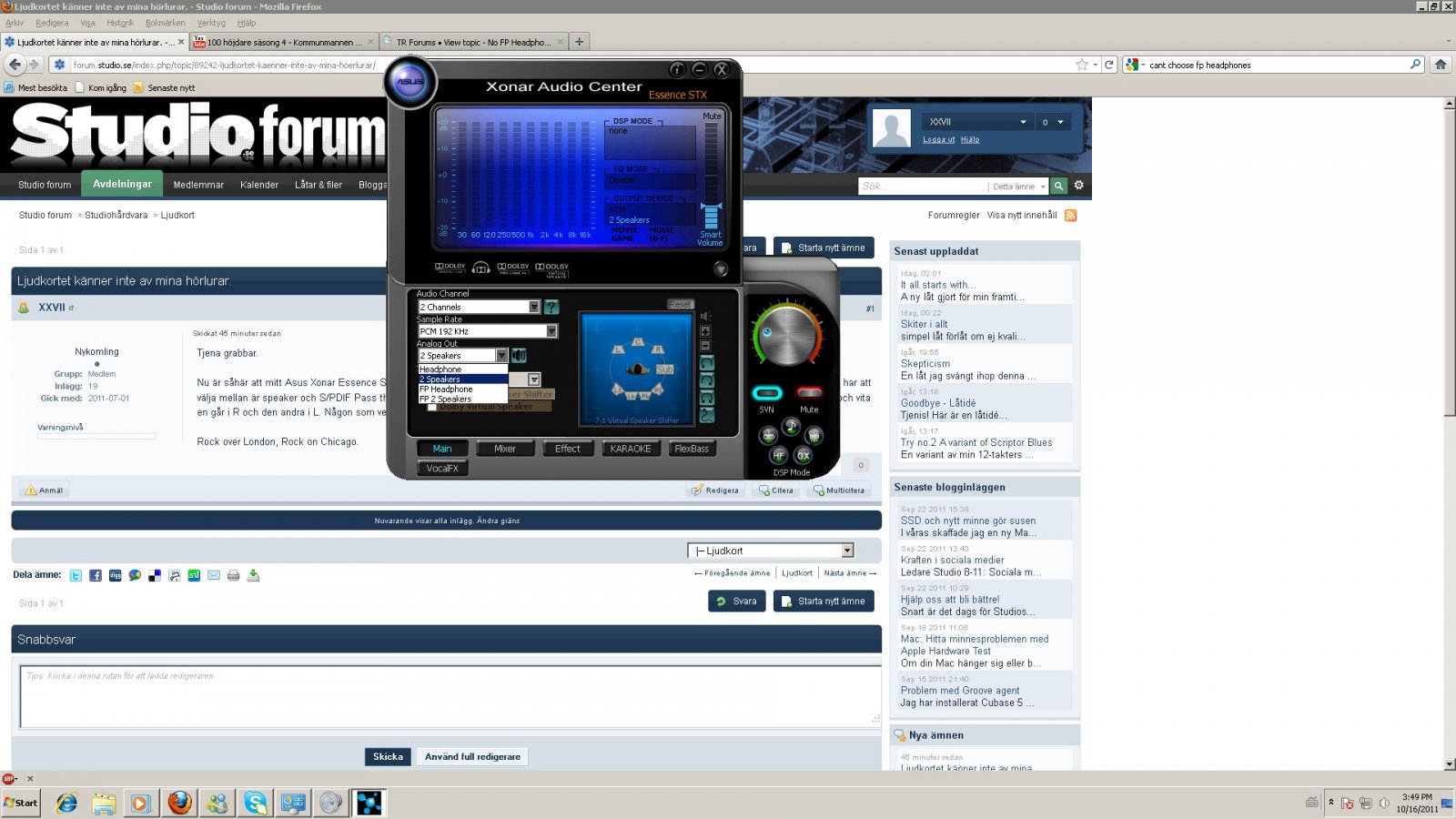This screenshot has width=1456, height=819.
Task: Open forum RSS feed icon
Action: [1071, 216]
